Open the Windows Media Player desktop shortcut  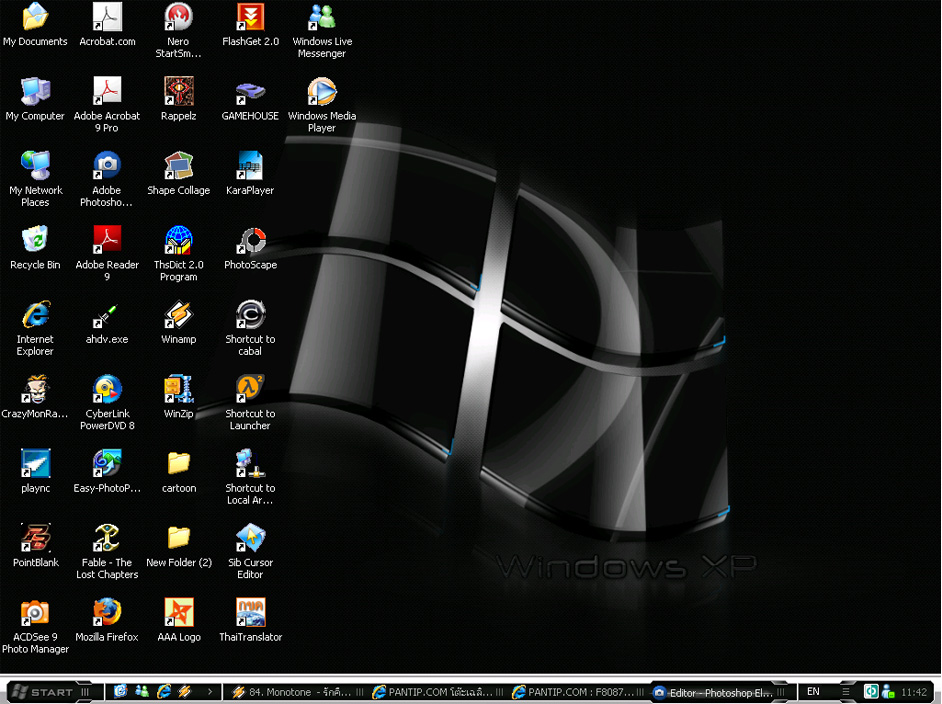pyautogui.click(x=322, y=105)
